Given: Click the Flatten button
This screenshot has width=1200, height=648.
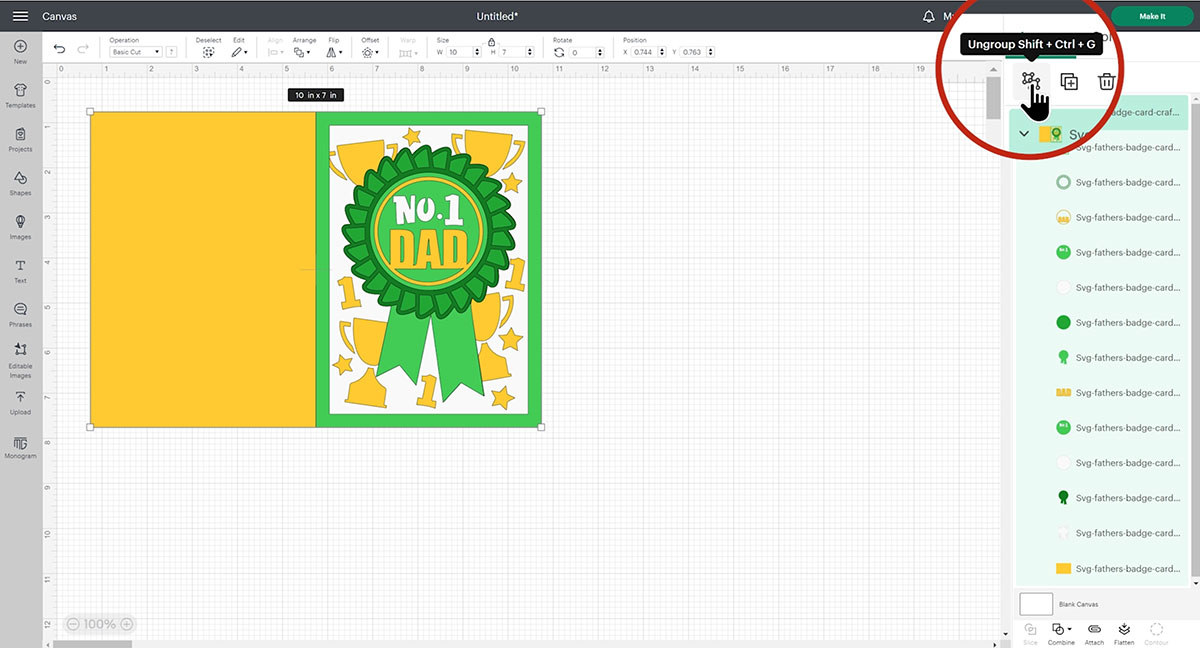Looking at the screenshot, I should coord(1124,630).
